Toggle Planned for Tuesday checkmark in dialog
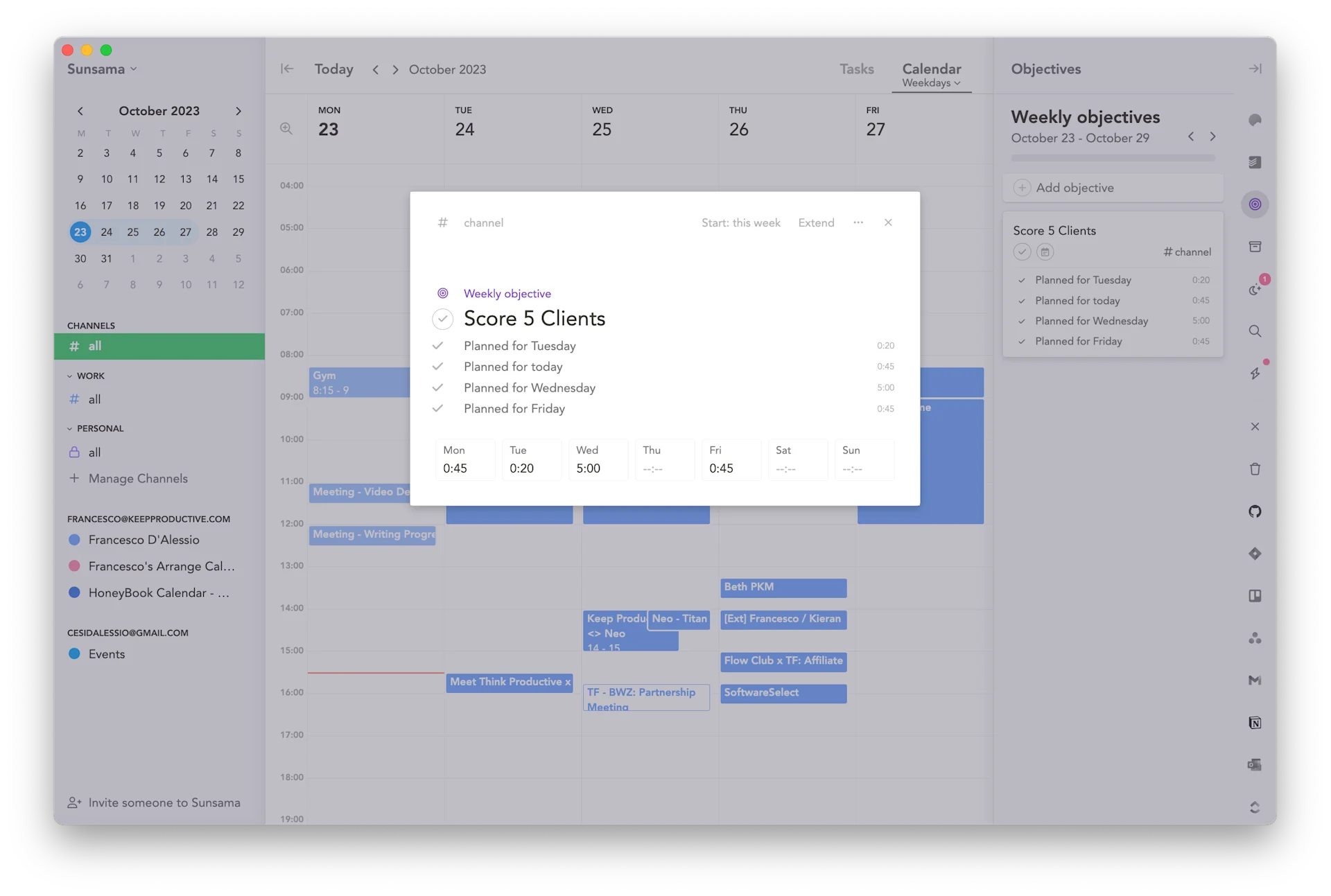The image size is (1331, 896). tap(437, 346)
